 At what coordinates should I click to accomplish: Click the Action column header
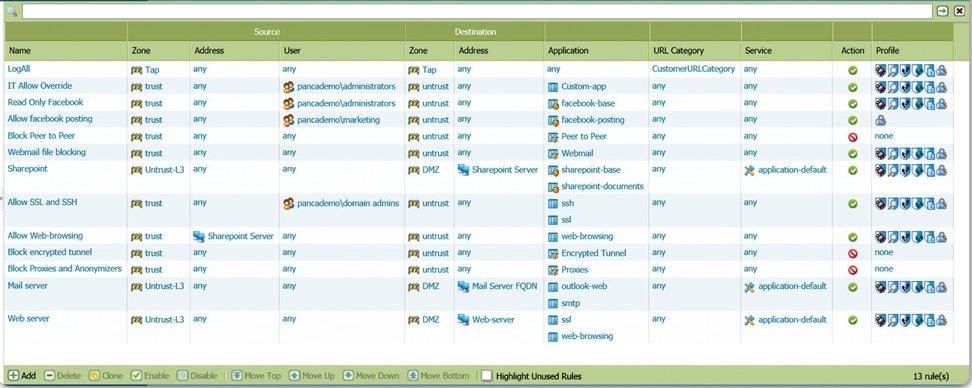[x=852, y=51]
